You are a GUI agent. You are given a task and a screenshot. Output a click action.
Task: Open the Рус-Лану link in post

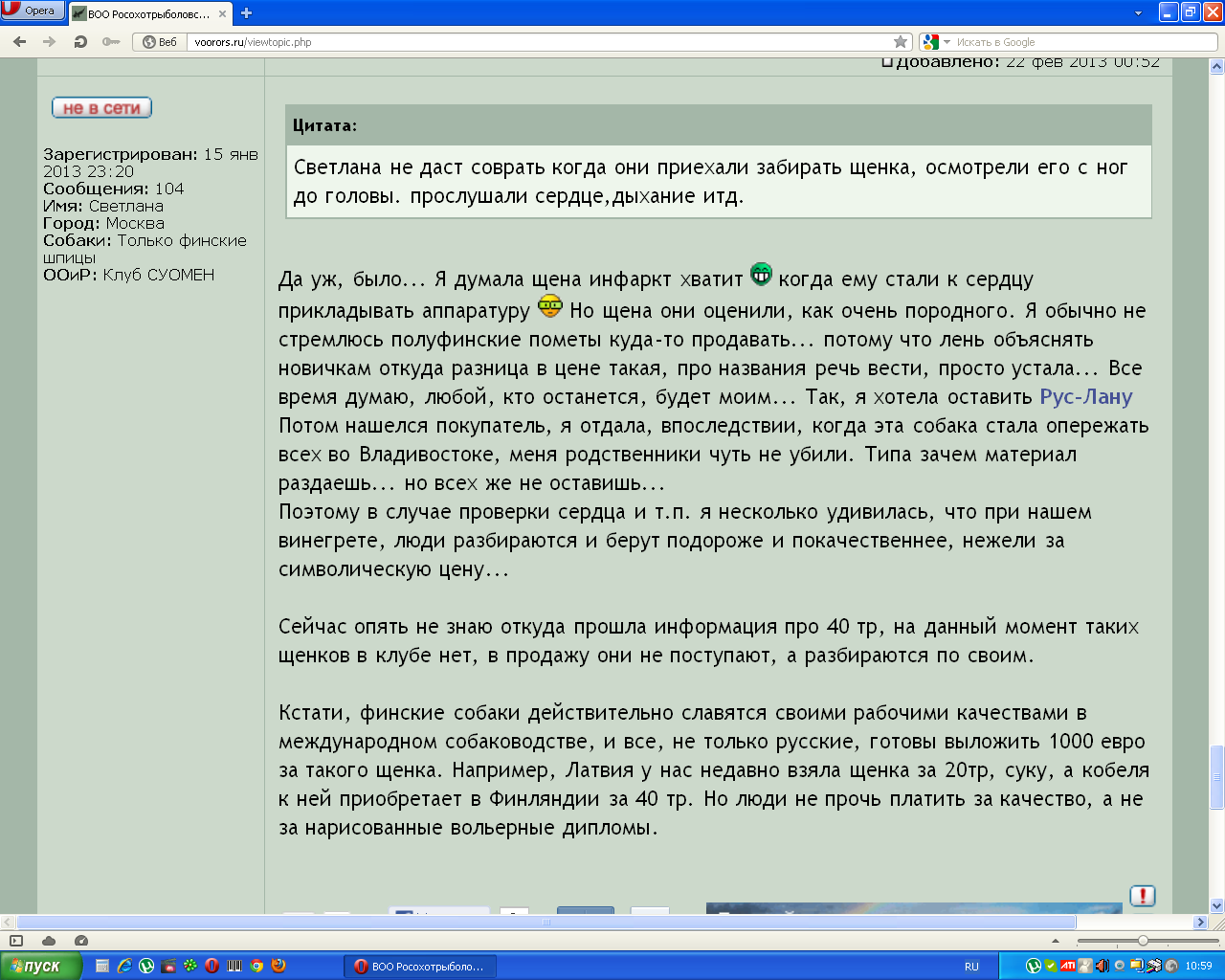tap(1085, 397)
